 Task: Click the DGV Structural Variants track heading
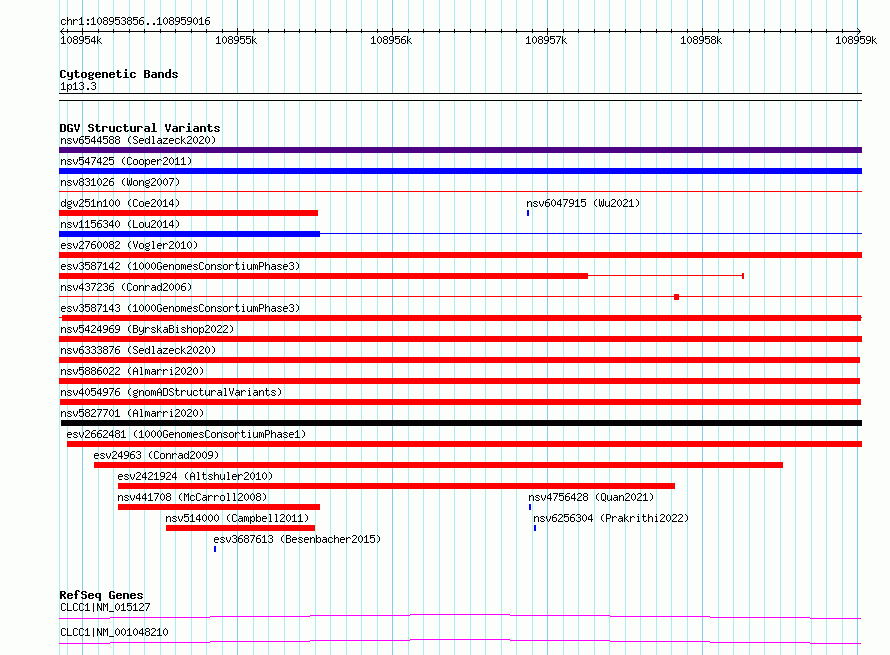click(x=140, y=128)
